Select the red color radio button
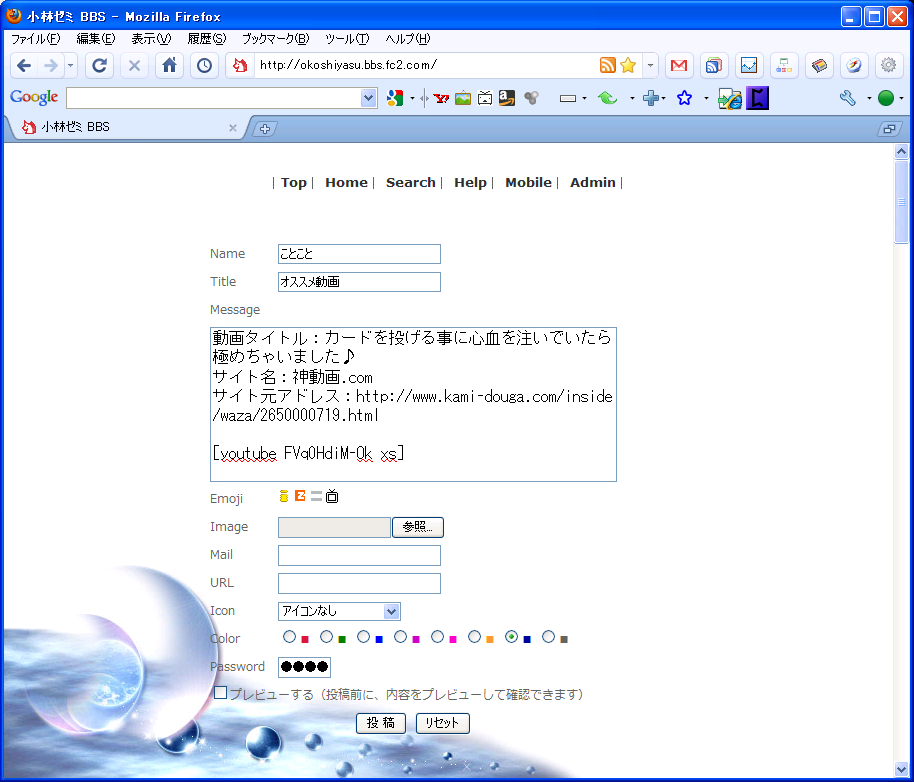Image resolution: width=914 pixels, height=782 pixels. pos(290,637)
